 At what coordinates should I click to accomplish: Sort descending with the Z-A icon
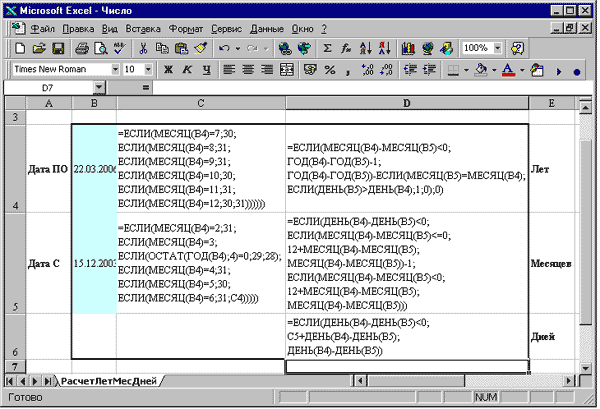[385, 49]
